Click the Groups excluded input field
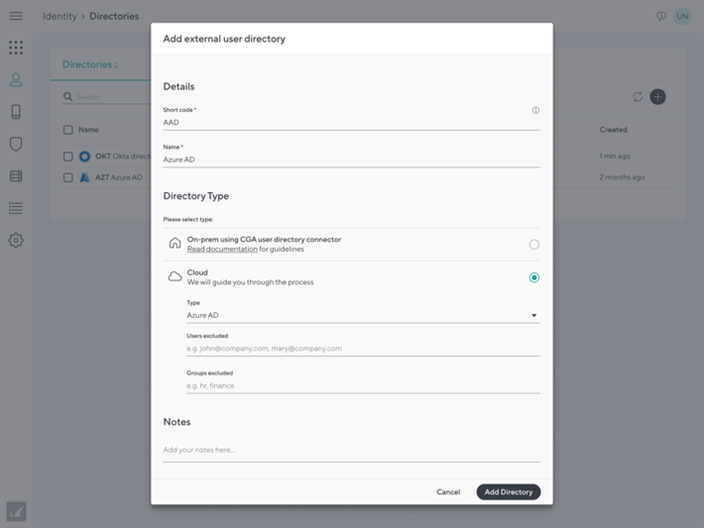Image resolution: width=704 pixels, height=528 pixels. click(x=363, y=386)
